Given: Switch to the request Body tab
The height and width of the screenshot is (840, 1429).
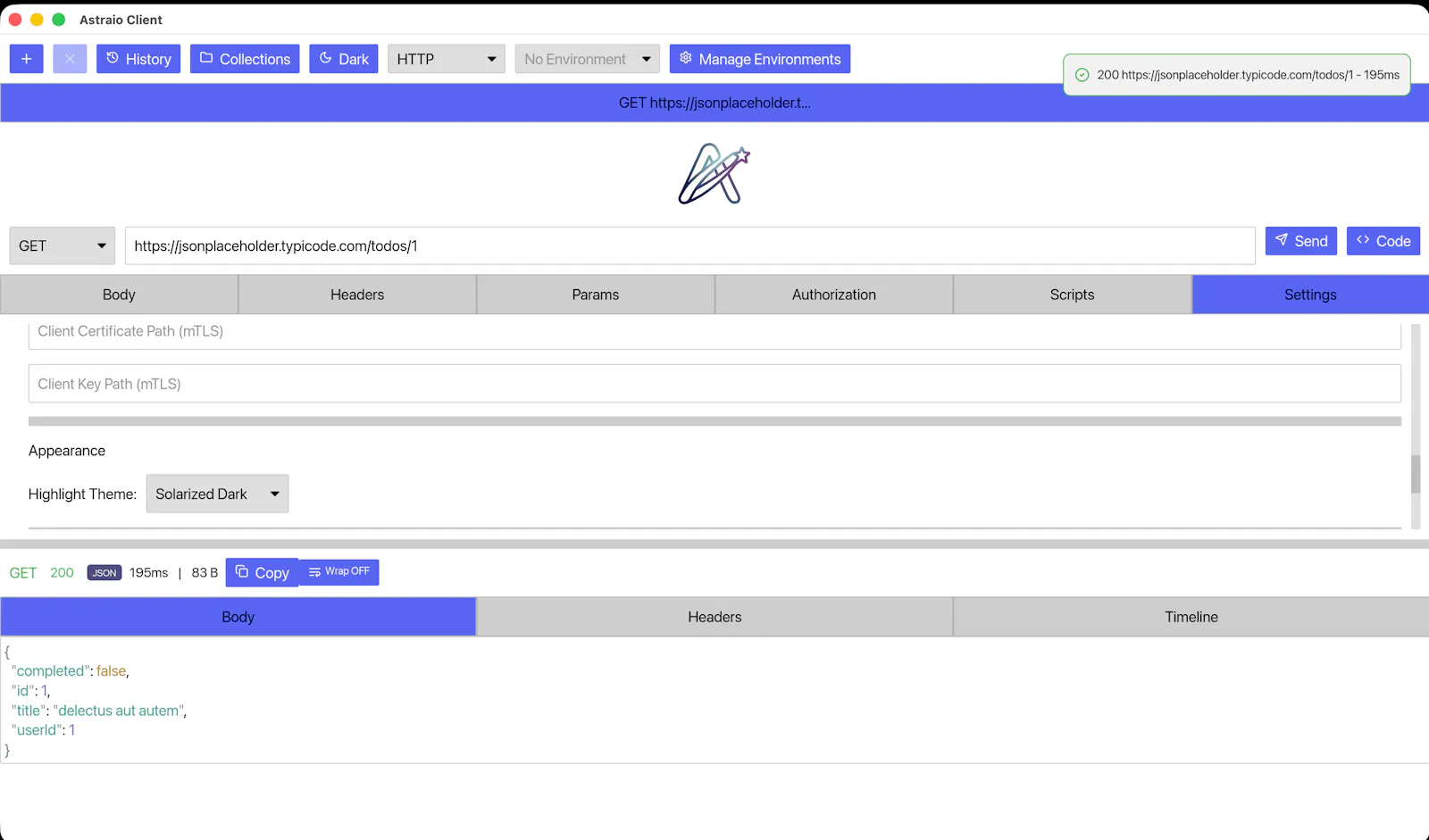Looking at the screenshot, I should coord(119,295).
